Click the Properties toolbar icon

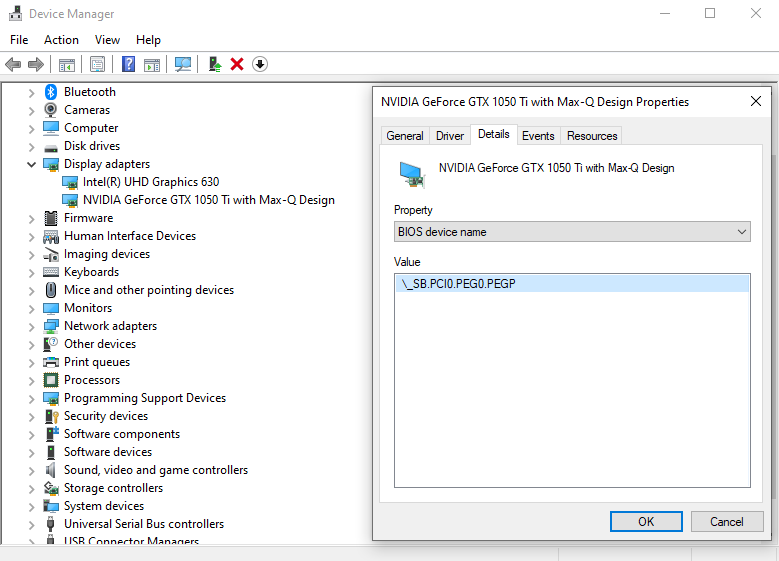pos(97,64)
